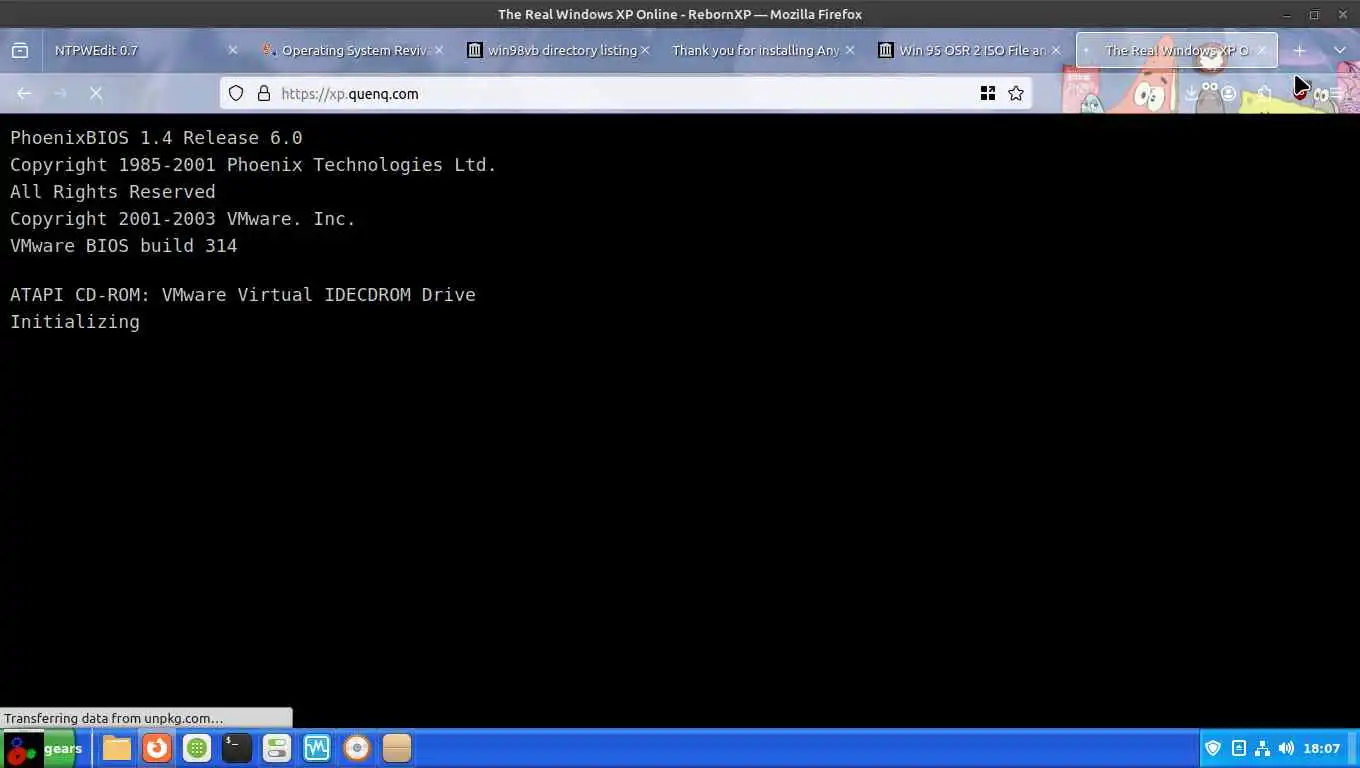Screen dimensions: 1360x768
Task: Open a new tab with plus button
Action: tap(1300, 50)
